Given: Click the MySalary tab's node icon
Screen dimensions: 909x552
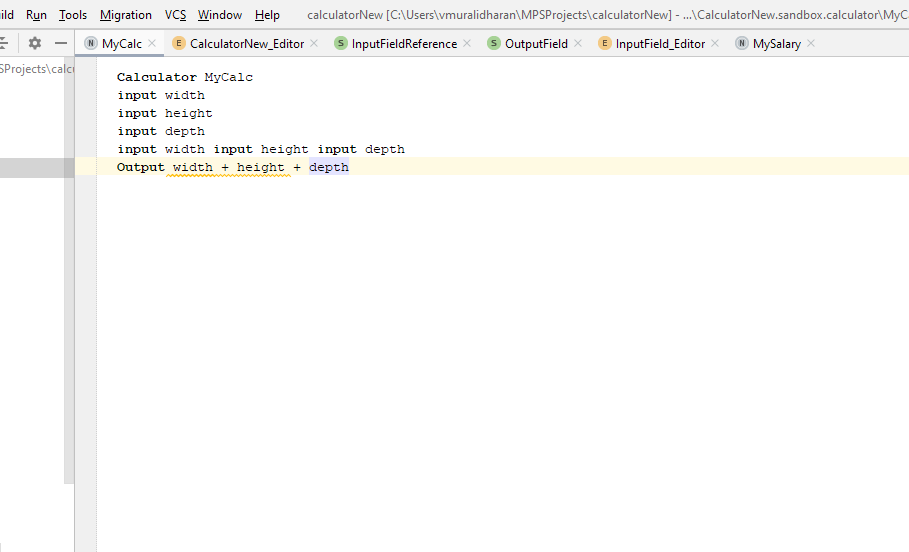Looking at the screenshot, I should pos(742,44).
